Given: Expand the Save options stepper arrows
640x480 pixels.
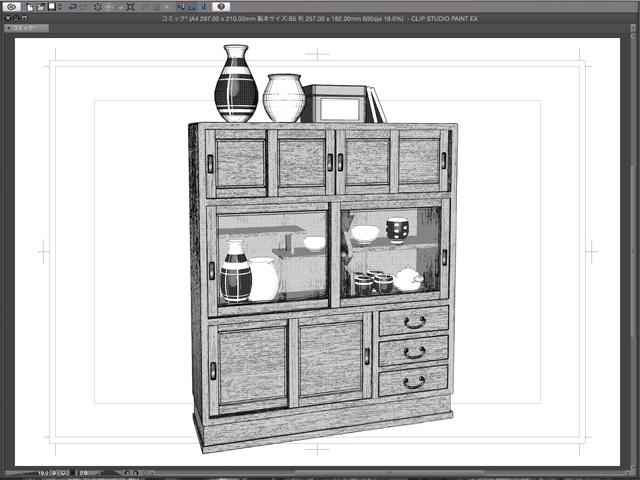Looking at the screenshot, I should (x=60, y=7).
